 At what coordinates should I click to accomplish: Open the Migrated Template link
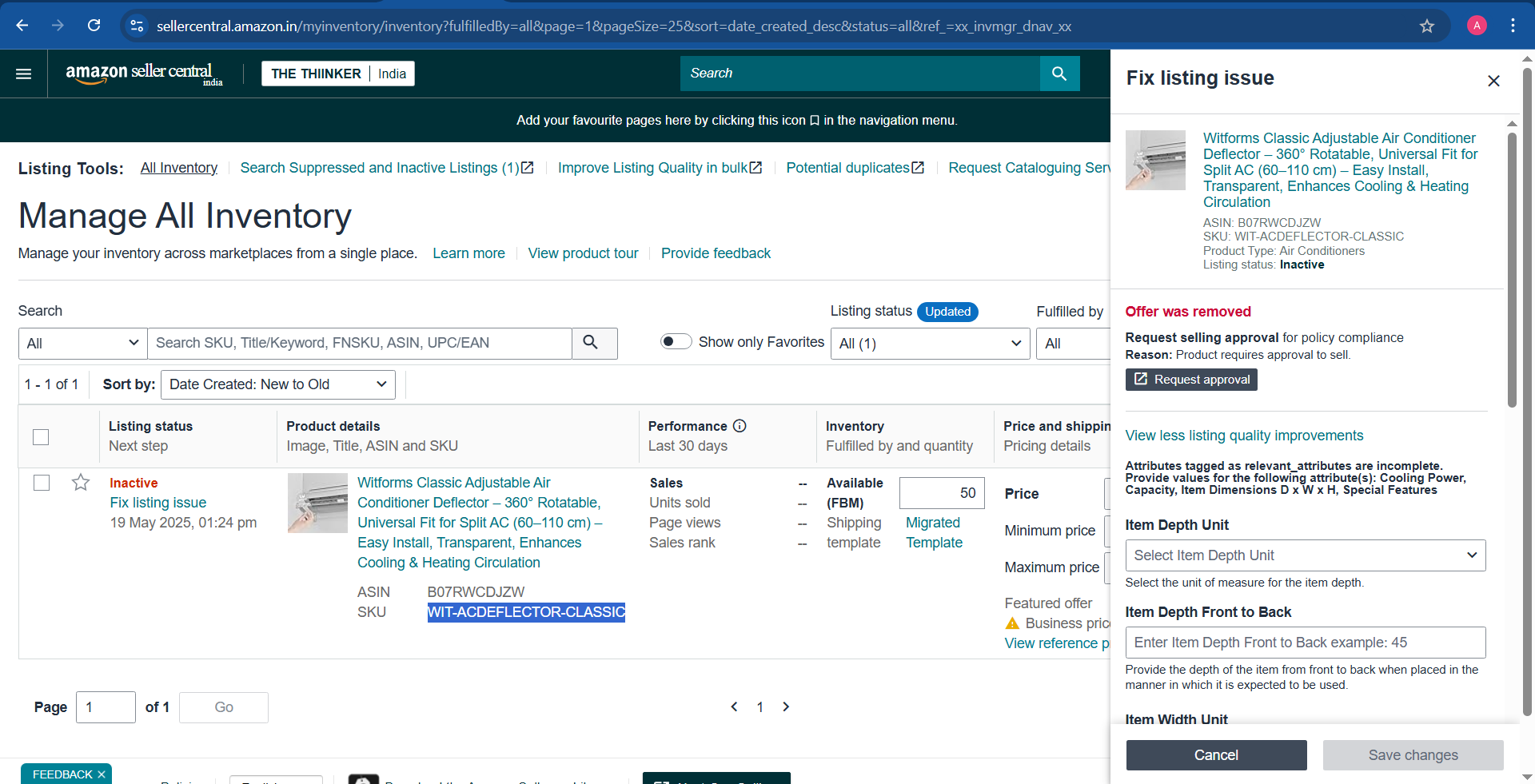pos(934,532)
